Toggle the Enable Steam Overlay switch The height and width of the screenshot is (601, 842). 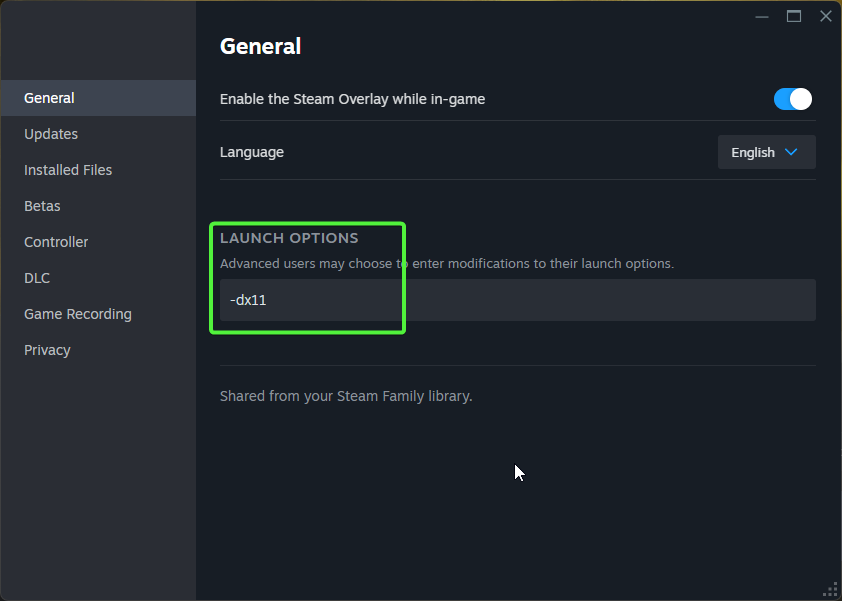tap(792, 99)
